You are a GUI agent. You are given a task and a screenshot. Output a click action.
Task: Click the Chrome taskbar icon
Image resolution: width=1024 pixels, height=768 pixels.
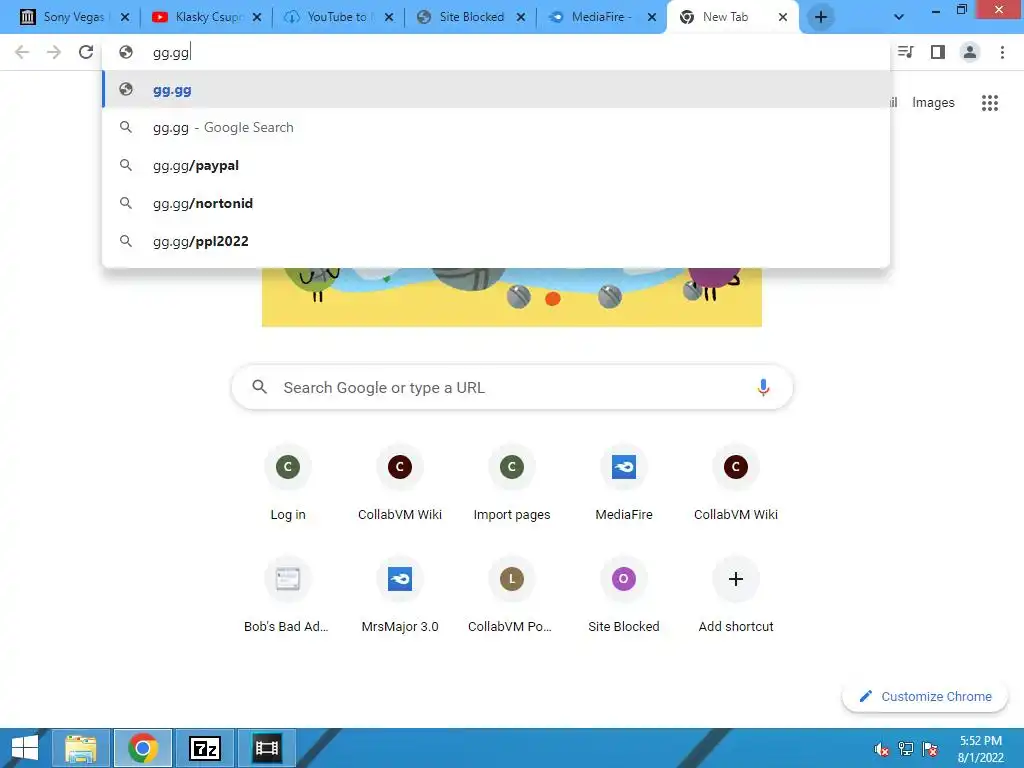click(143, 748)
